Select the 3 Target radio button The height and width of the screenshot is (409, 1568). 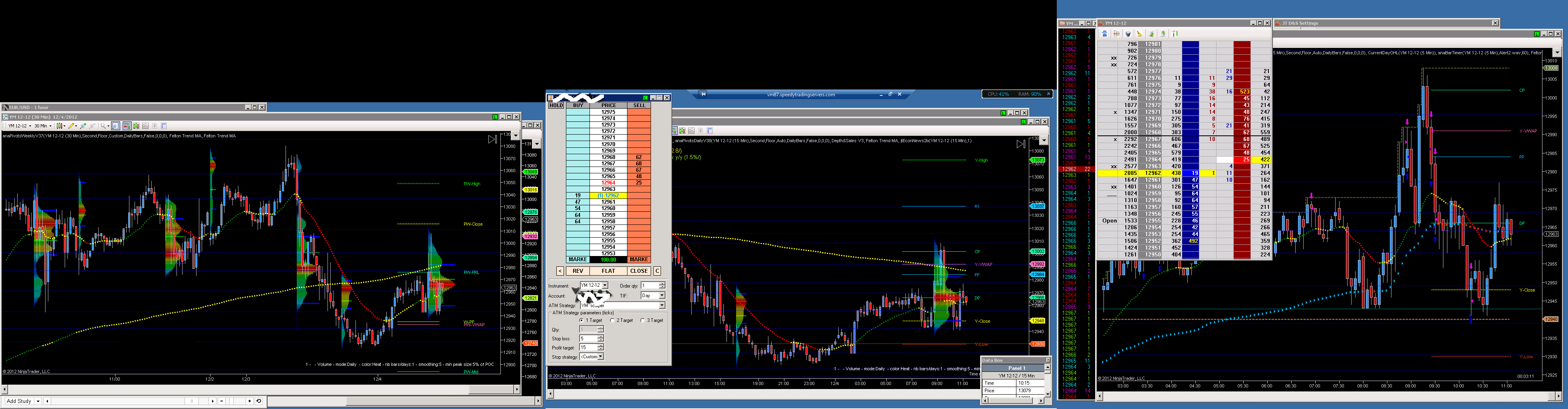pyautogui.click(x=642, y=320)
